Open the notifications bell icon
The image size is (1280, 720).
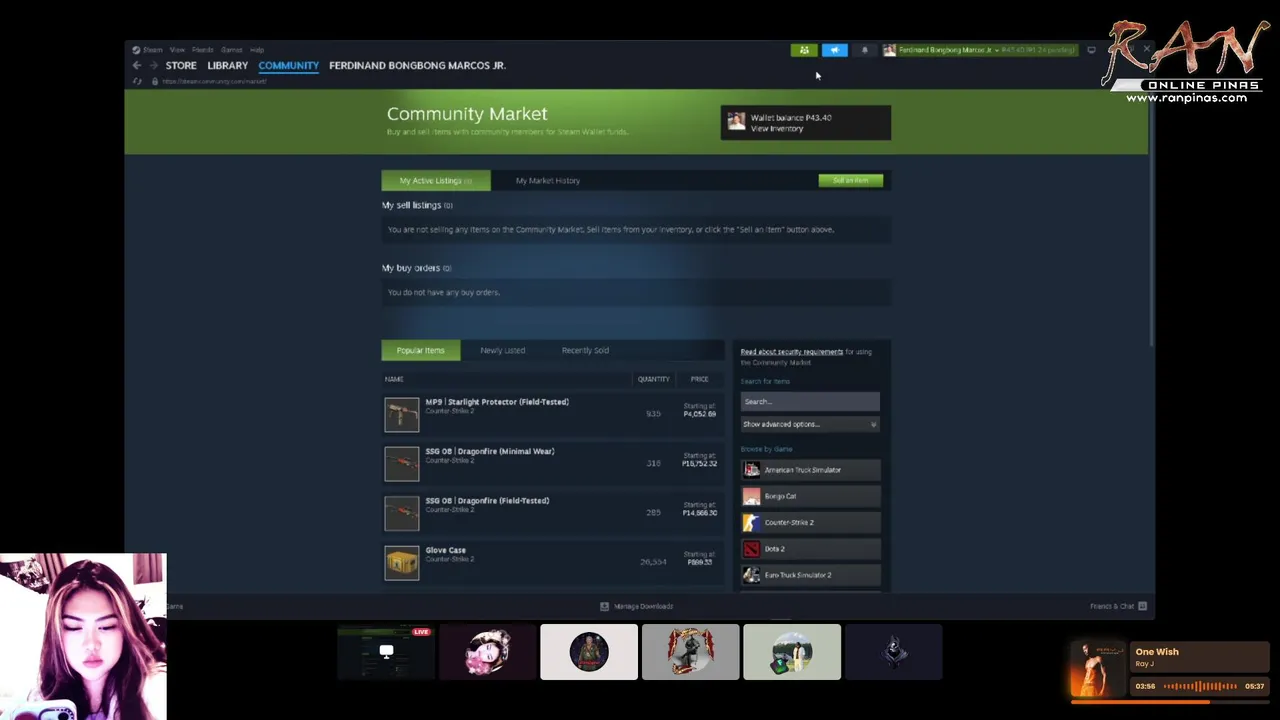pyautogui.click(x=865, y=50)
